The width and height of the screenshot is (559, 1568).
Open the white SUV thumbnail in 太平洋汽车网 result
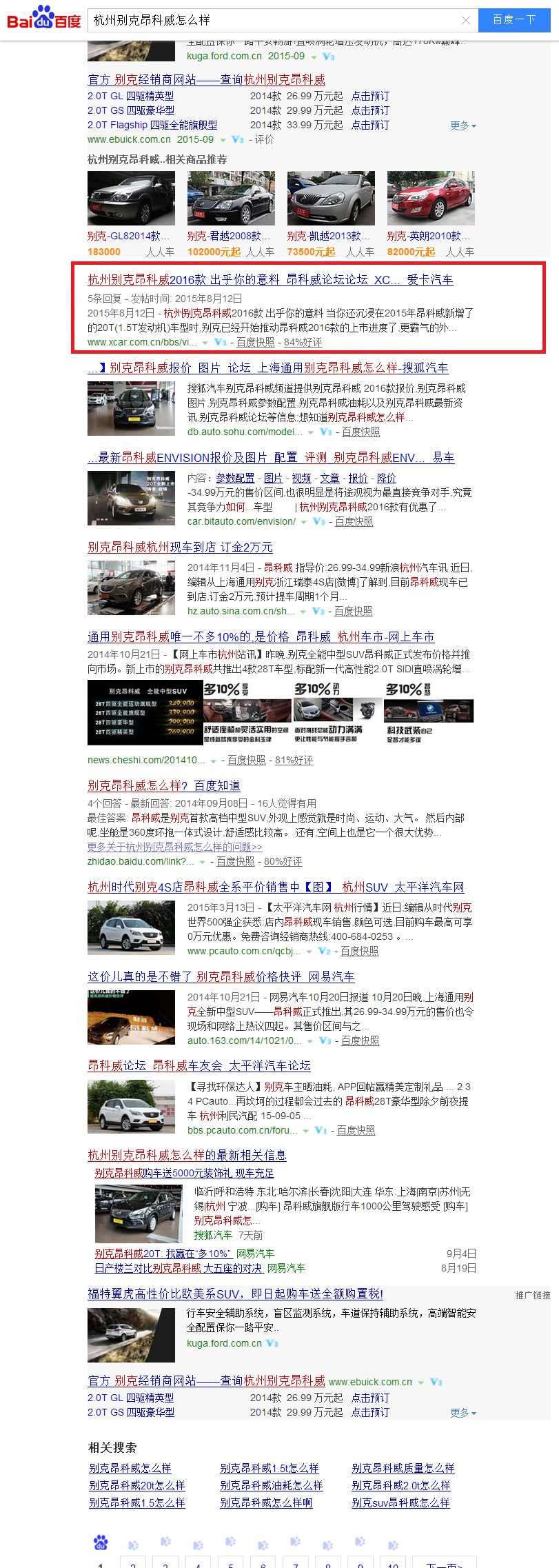click(131, 927)
